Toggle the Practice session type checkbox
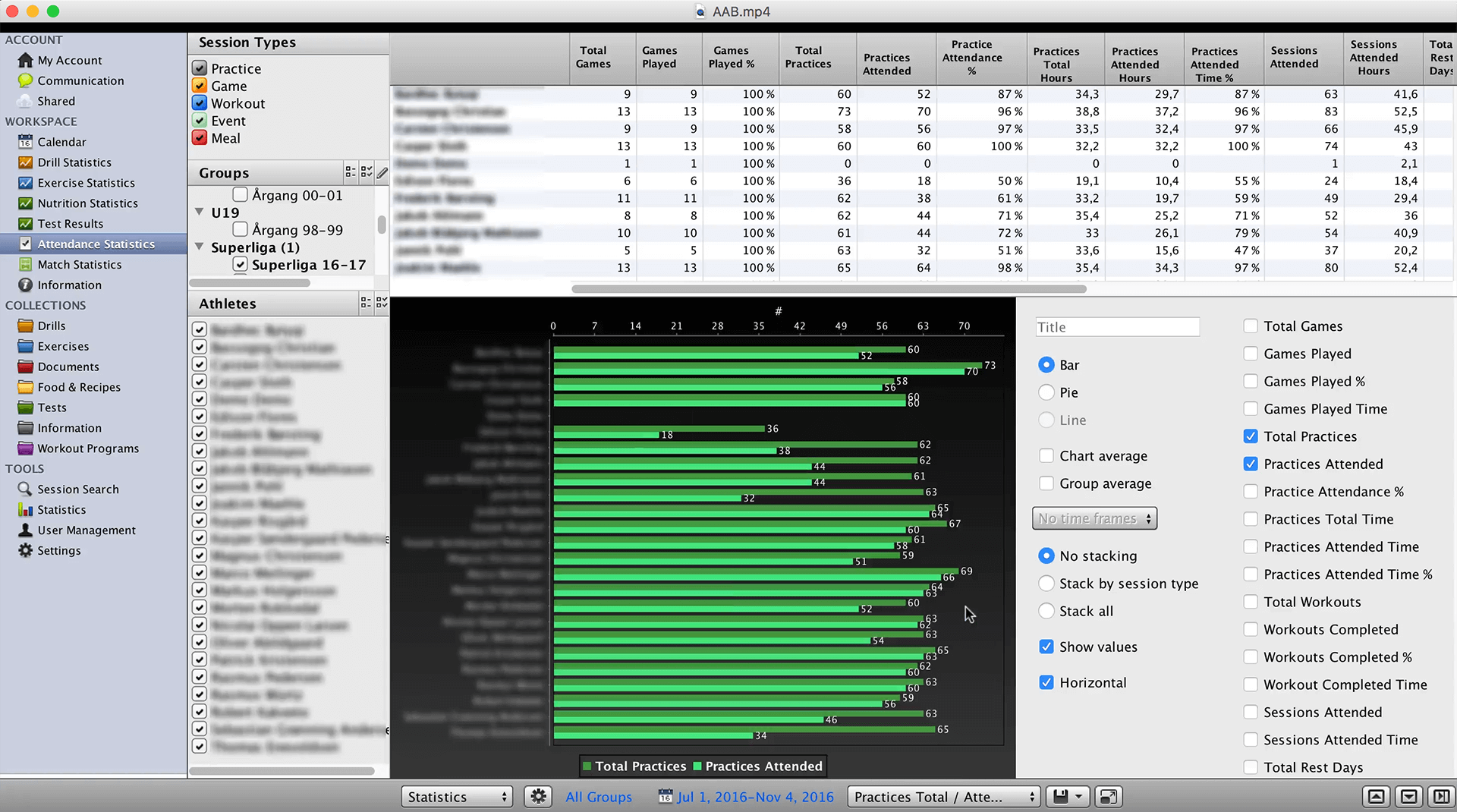The image size is (1457, 812). 200,68
